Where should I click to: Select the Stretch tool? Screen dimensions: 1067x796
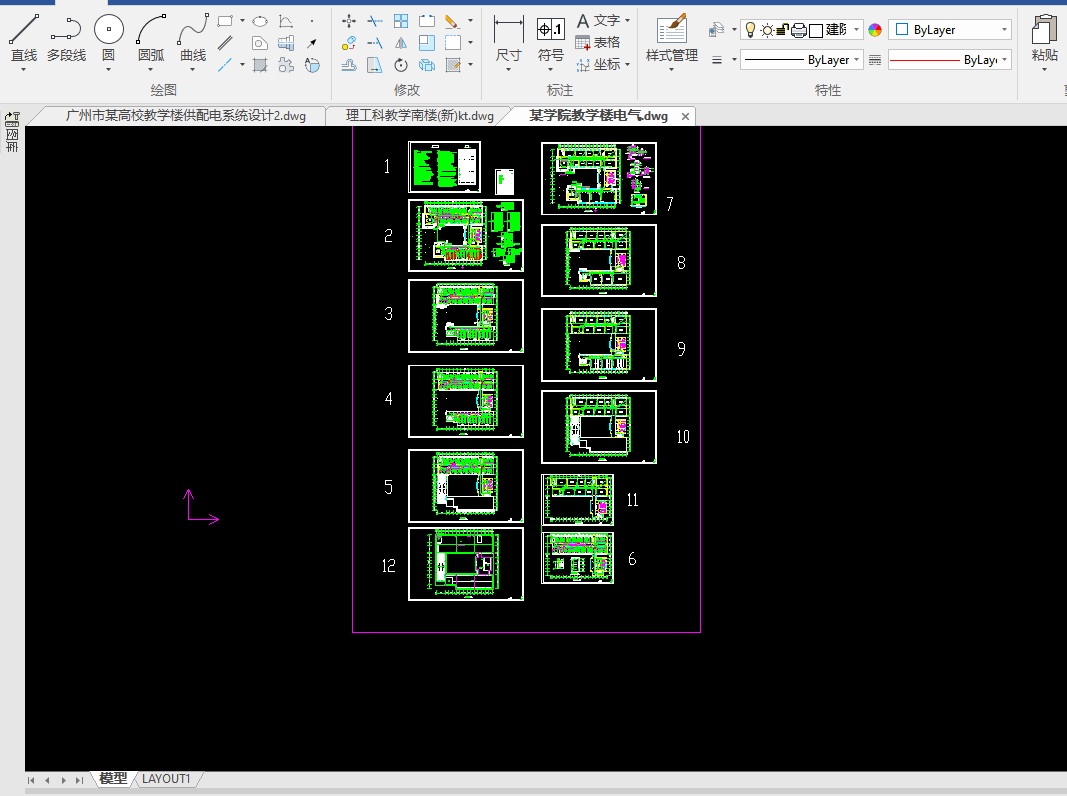(375, 65)
